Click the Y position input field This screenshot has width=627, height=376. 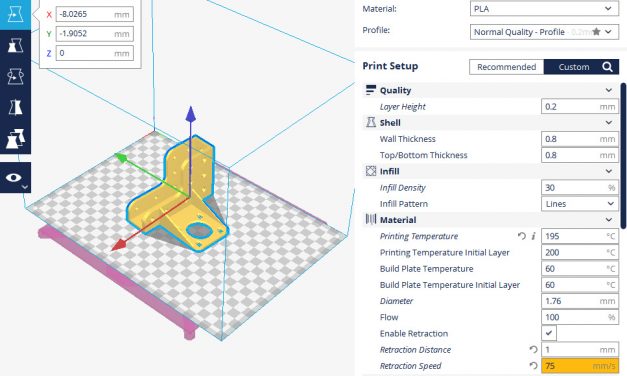pyautogui.click(x=94, y=34)
